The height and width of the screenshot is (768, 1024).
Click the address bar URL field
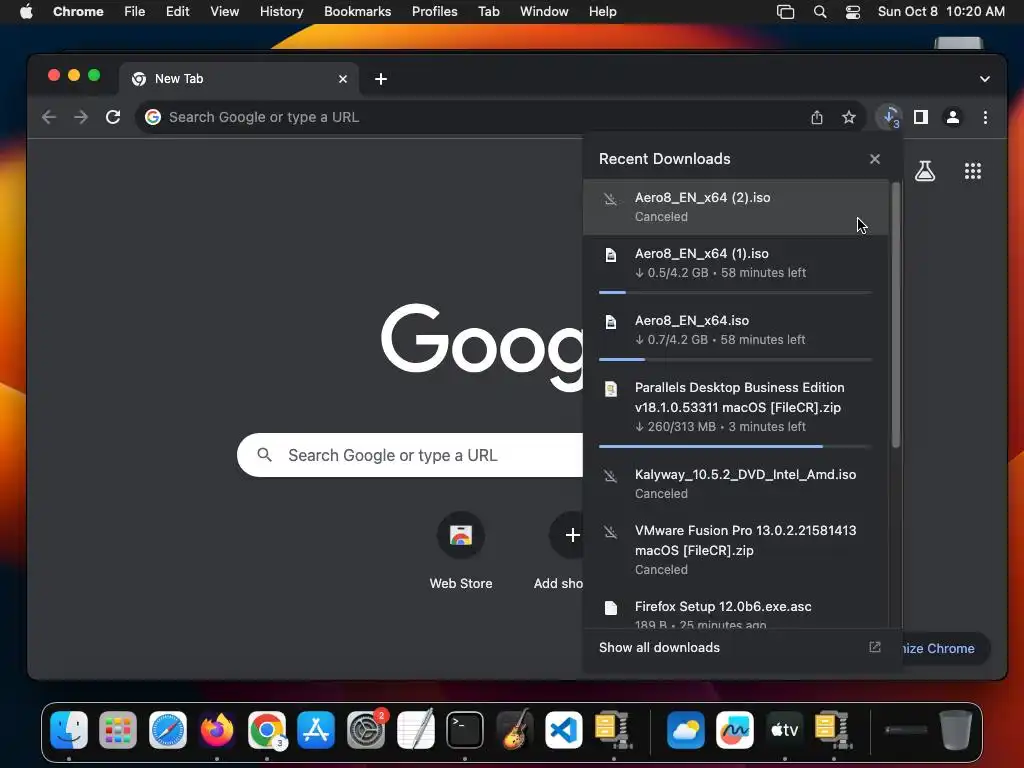coord(482,118)
